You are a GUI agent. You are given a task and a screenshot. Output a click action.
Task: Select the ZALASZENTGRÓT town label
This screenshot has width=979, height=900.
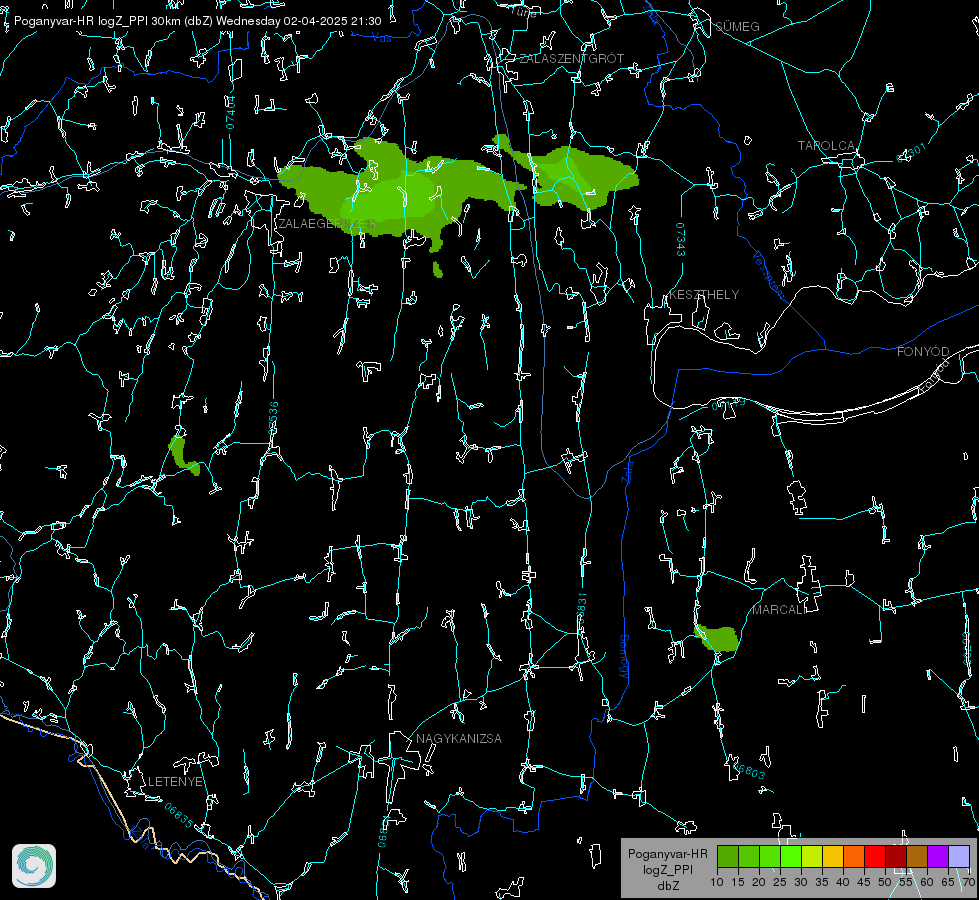coord(571,58)
